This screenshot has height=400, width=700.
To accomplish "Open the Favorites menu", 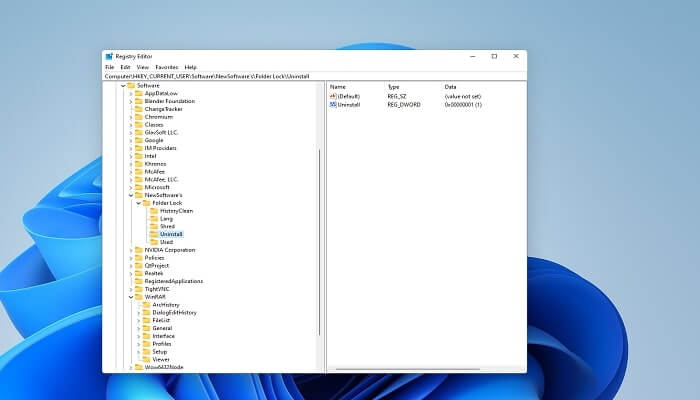I will click(166, 67).
